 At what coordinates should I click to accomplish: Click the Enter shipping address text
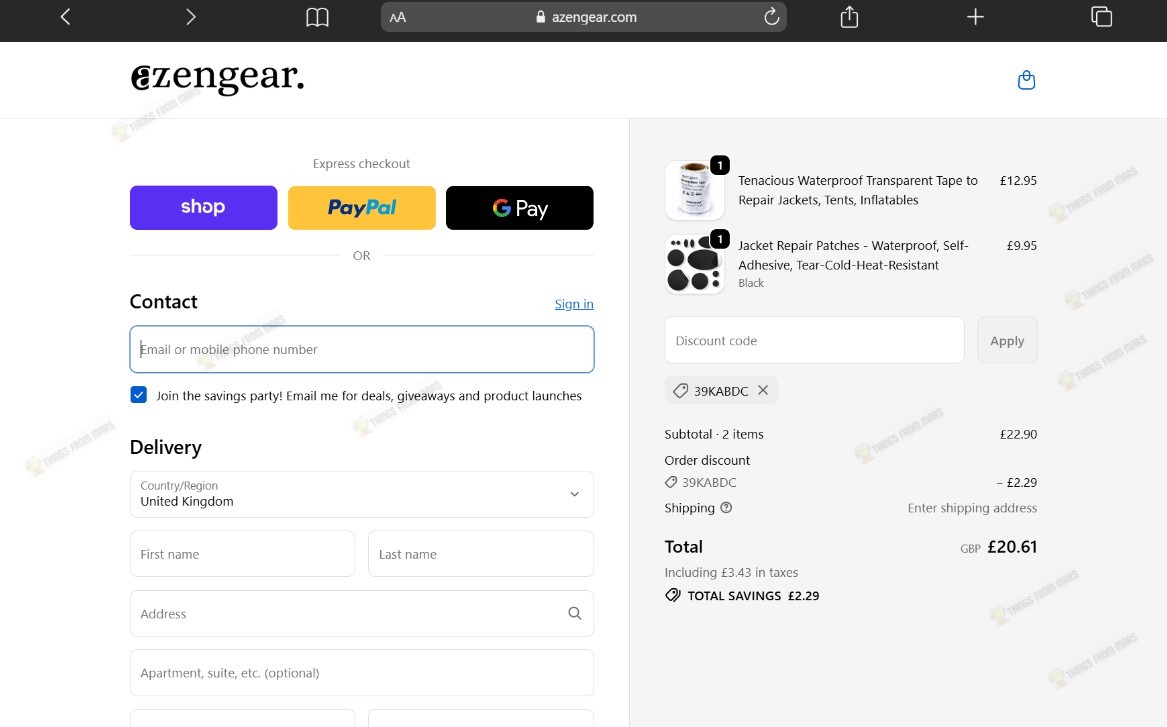pos(972,507)
